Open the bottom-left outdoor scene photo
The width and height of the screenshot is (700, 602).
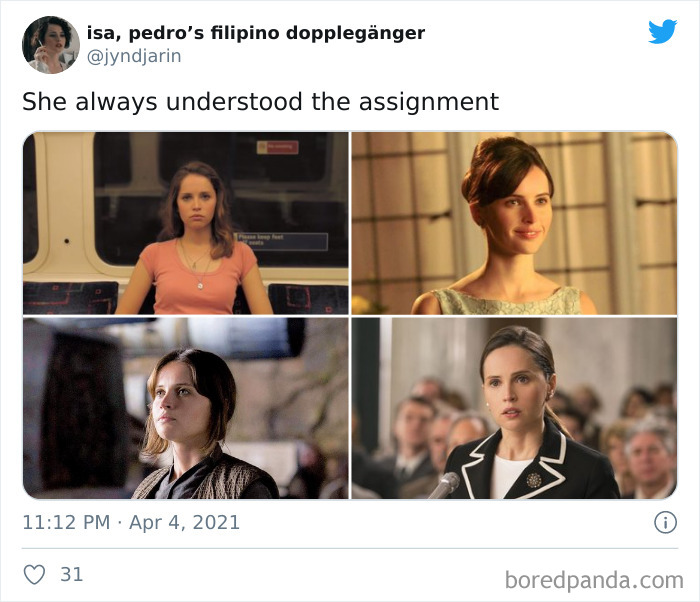pos(186,408)
